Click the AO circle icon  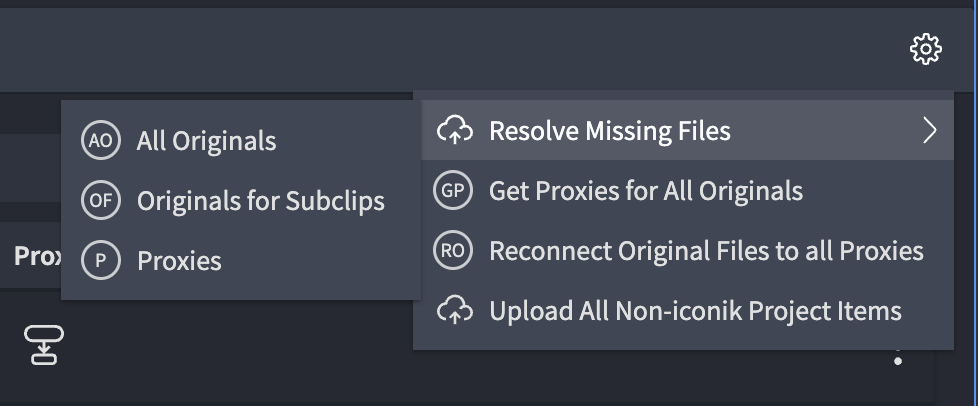point(101,140)
